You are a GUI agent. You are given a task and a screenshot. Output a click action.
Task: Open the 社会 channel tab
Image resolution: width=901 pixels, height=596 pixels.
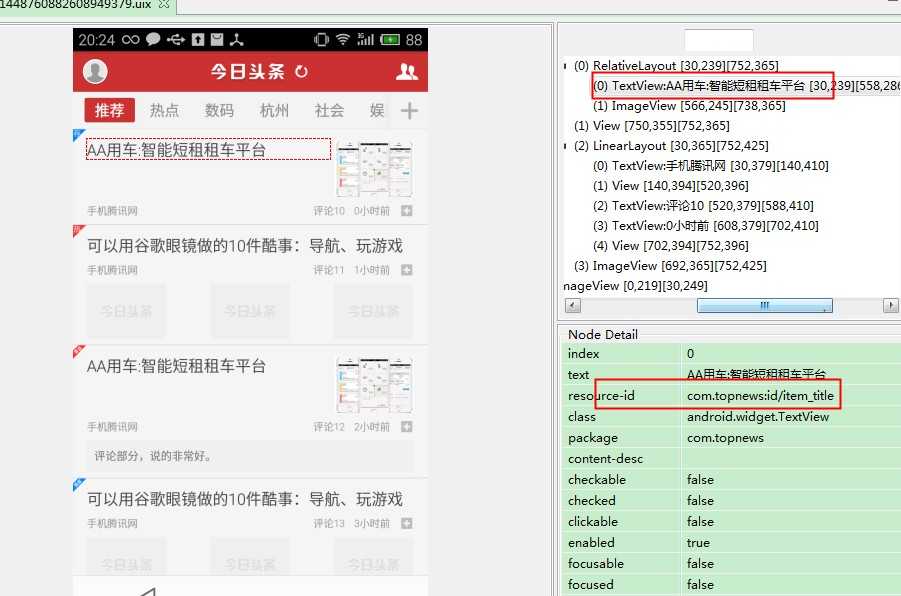pyautogui.click(x=329, y=110)
